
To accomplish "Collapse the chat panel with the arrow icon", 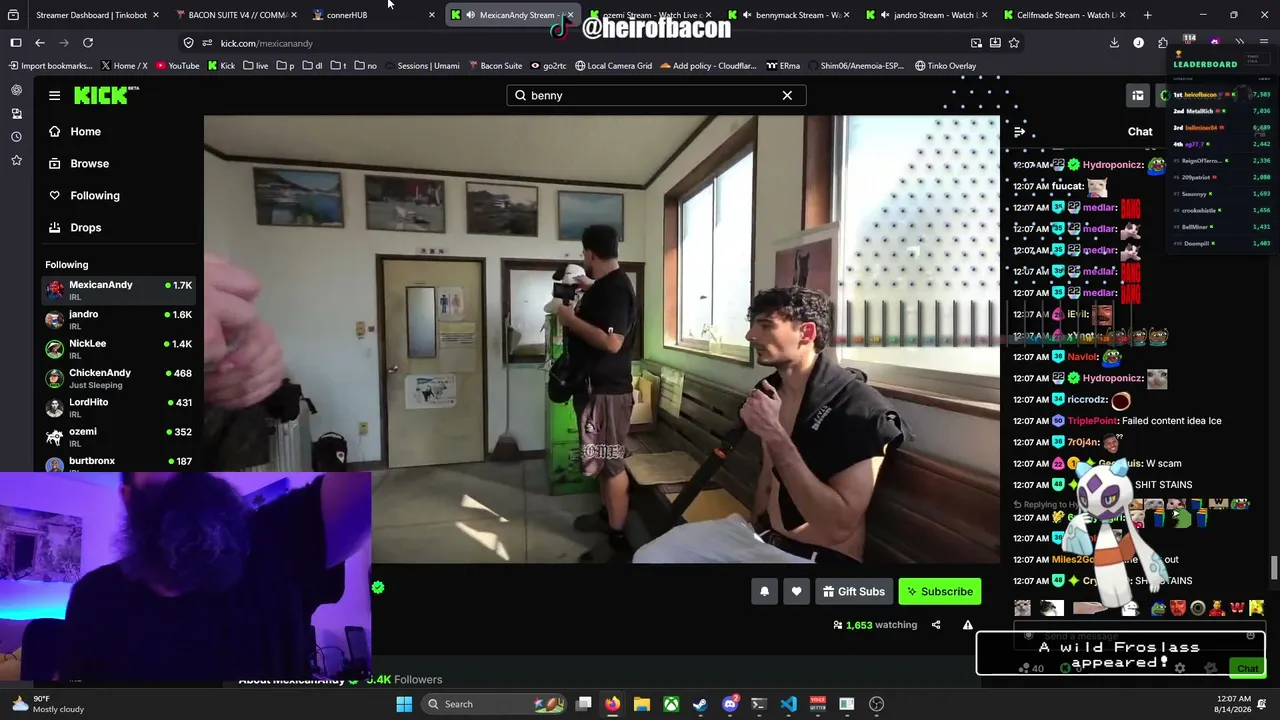I will (1019, 131).
